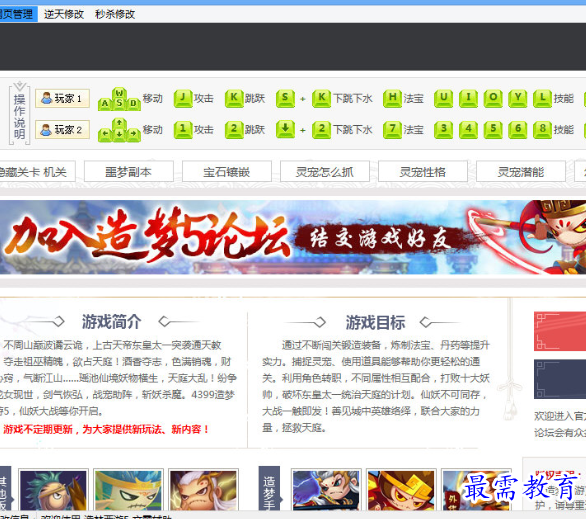Open the 灵宠怎么抓 guide button
Viewport: 586px width, 519px height.
325,172
